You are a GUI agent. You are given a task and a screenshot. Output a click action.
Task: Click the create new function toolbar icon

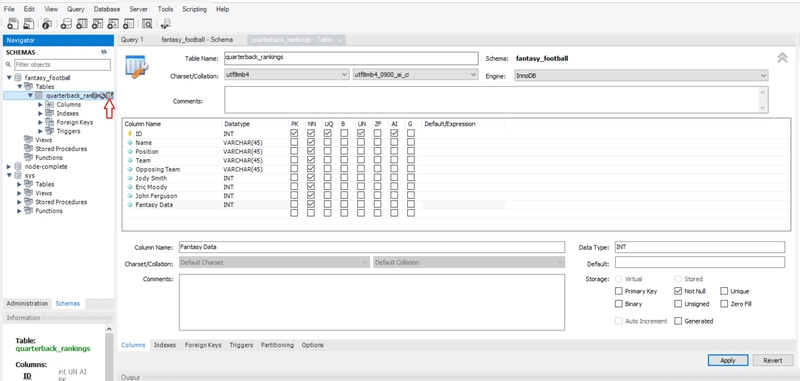pyautogui.click(x=129, y=23)
